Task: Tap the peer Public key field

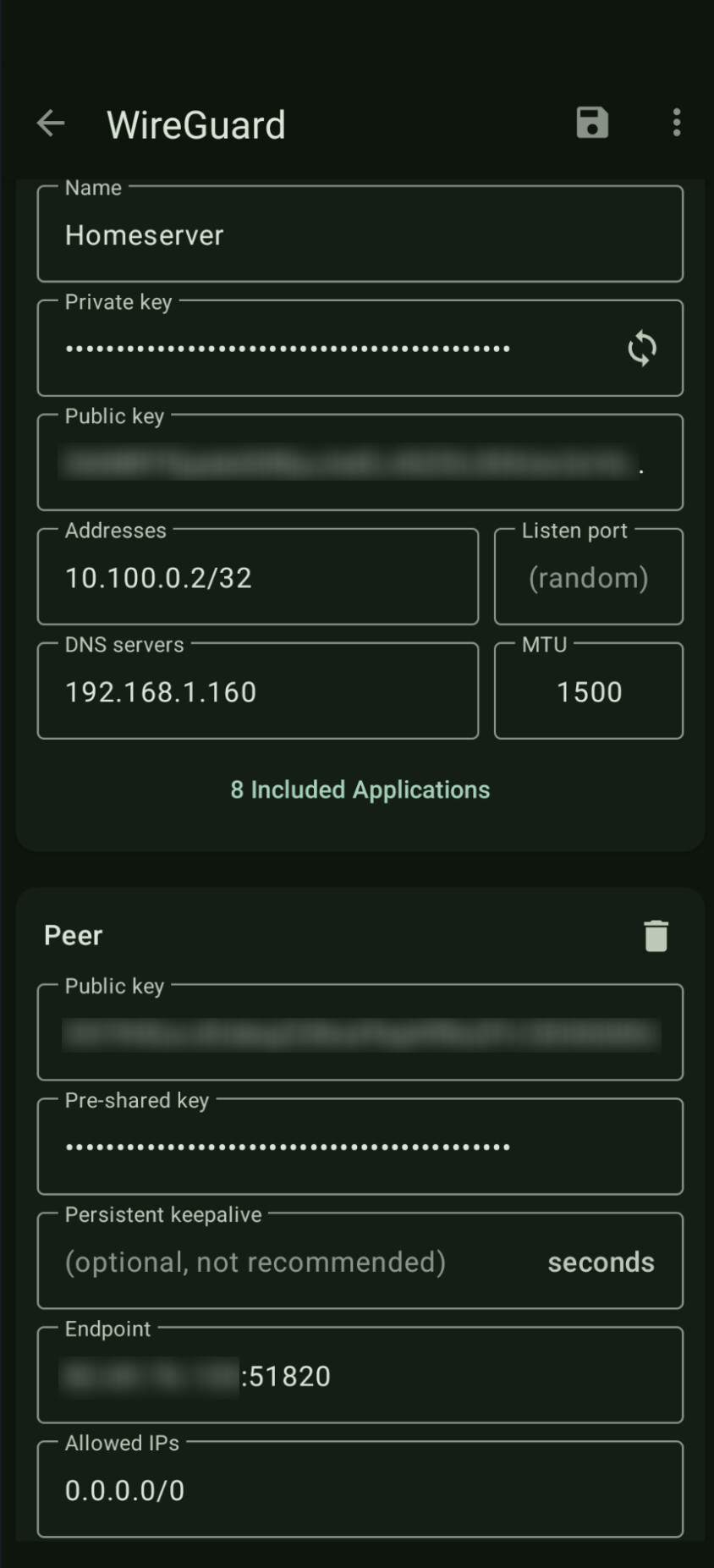Action: click(x=360, y=1033)
